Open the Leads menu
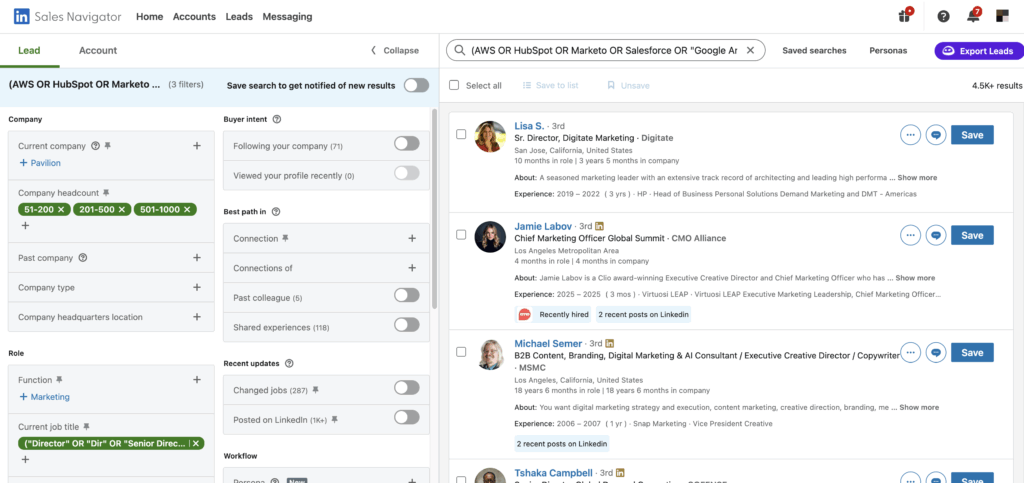1024x483 pixels. click(239, 16)
